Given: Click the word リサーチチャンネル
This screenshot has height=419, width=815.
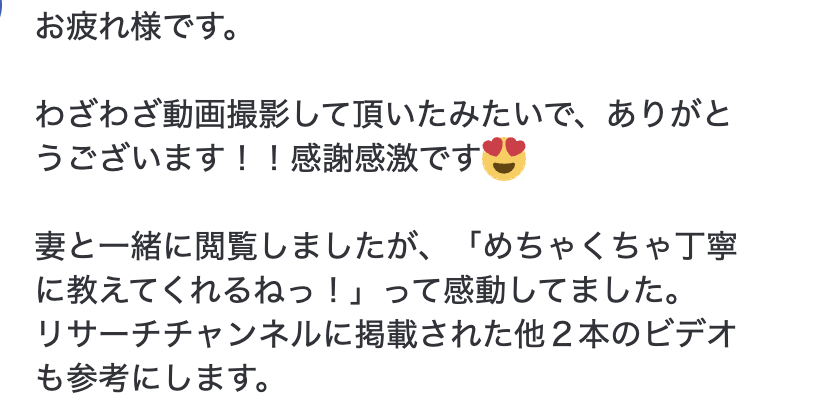Looking at the screenshot, I should tap(178, 335).
